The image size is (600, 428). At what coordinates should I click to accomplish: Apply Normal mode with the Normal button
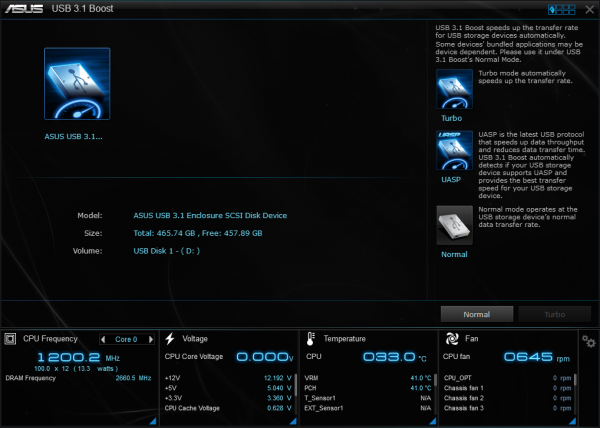pos(476,314)
